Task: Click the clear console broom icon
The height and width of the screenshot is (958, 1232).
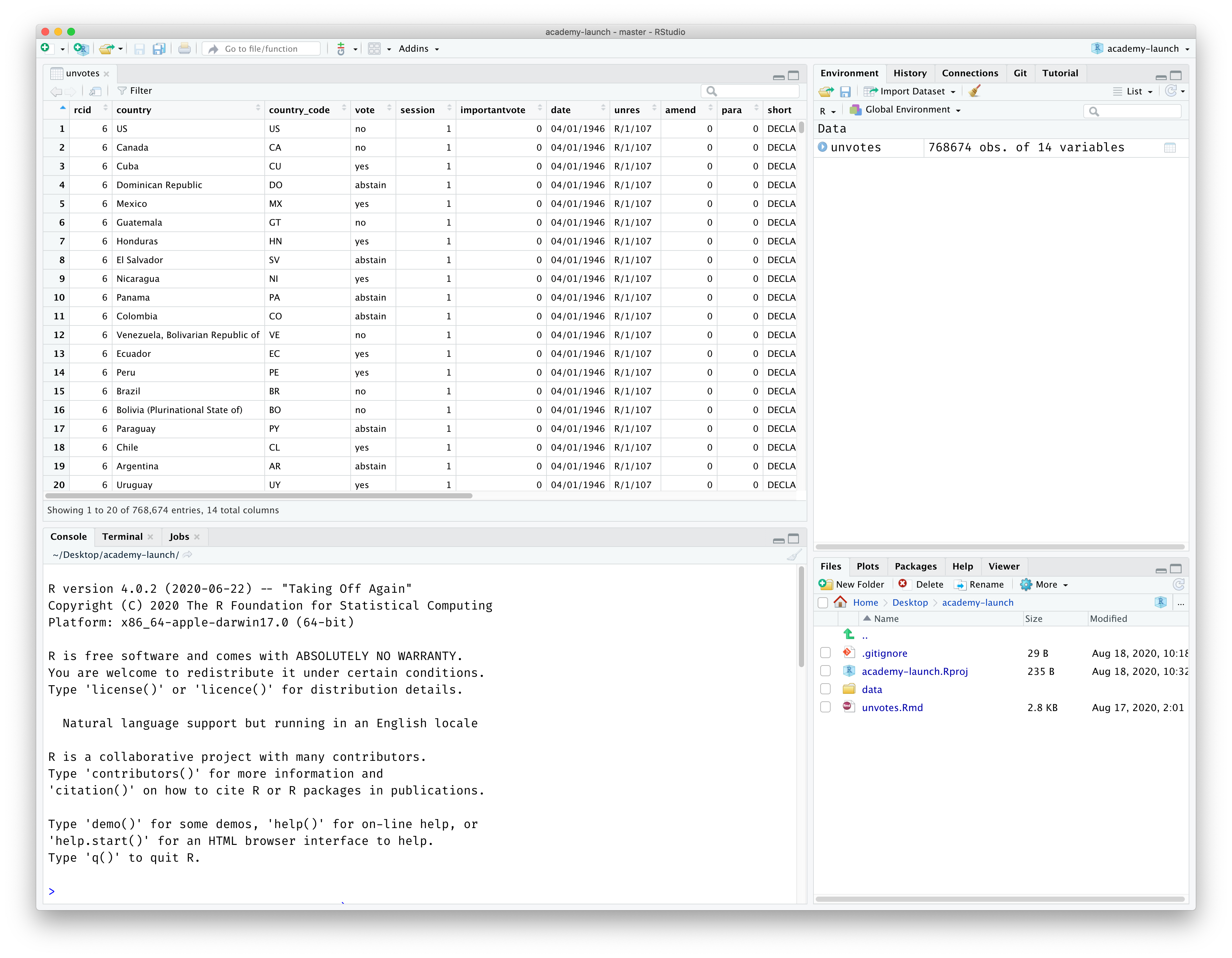Action: (x=794, y=555)
